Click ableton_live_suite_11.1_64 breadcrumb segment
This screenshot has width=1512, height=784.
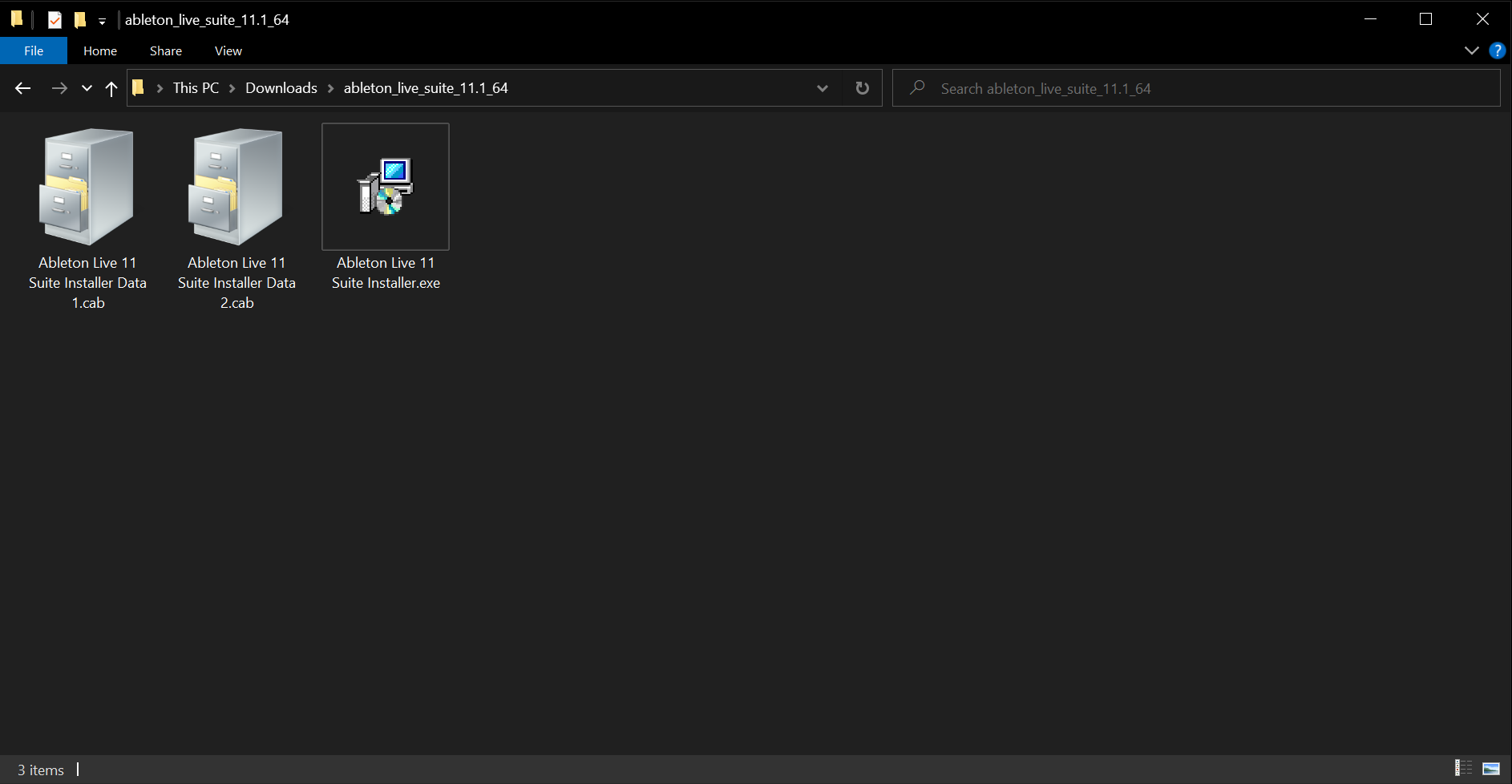point(426,88)
